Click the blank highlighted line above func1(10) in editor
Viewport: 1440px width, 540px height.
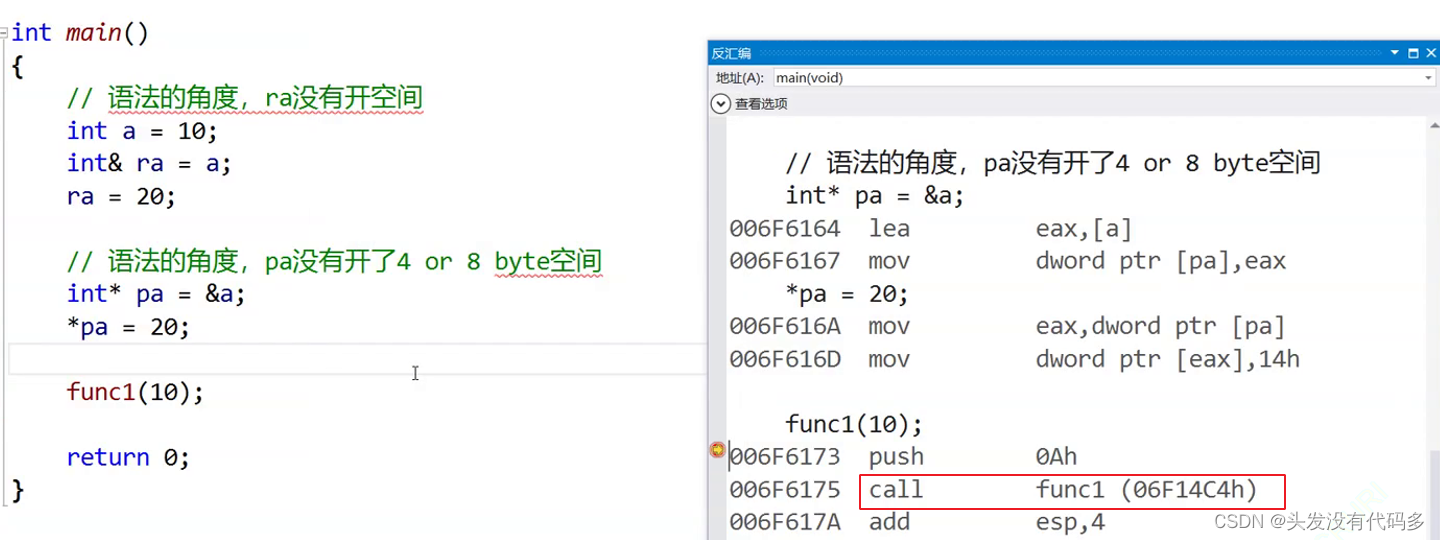(357, 359)
